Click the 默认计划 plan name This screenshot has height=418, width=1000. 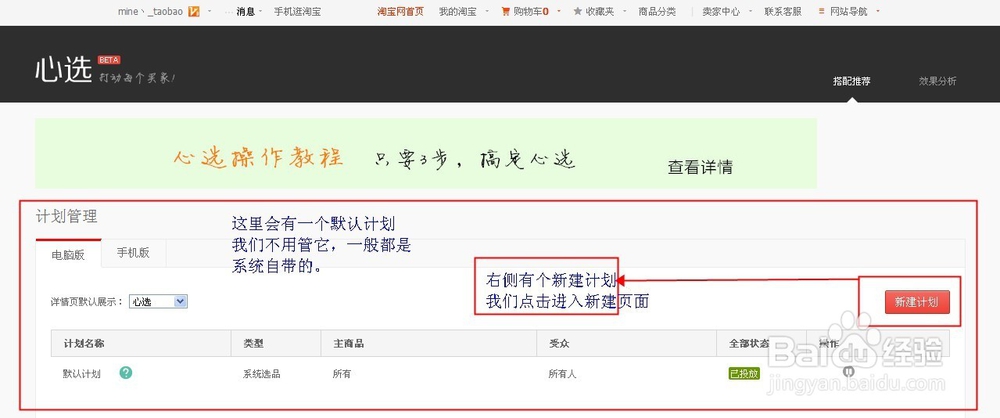[81, 374]
